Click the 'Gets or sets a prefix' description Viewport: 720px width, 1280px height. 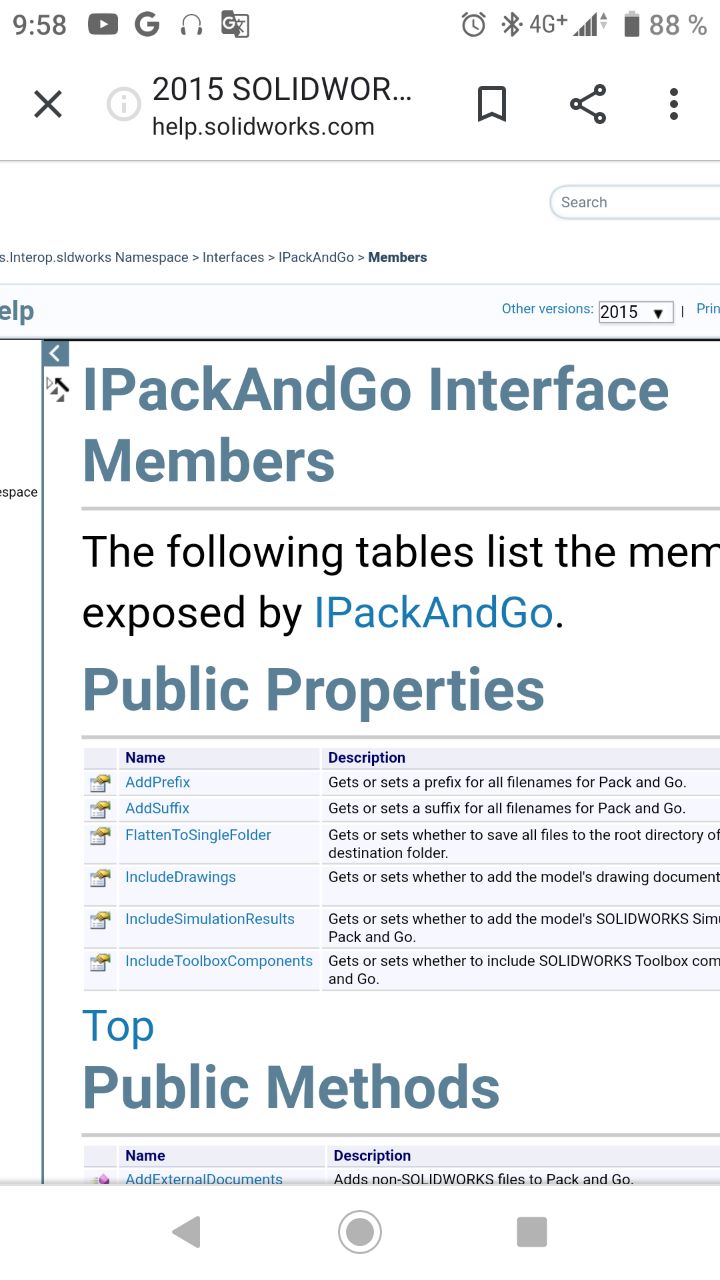click(507, 782)
